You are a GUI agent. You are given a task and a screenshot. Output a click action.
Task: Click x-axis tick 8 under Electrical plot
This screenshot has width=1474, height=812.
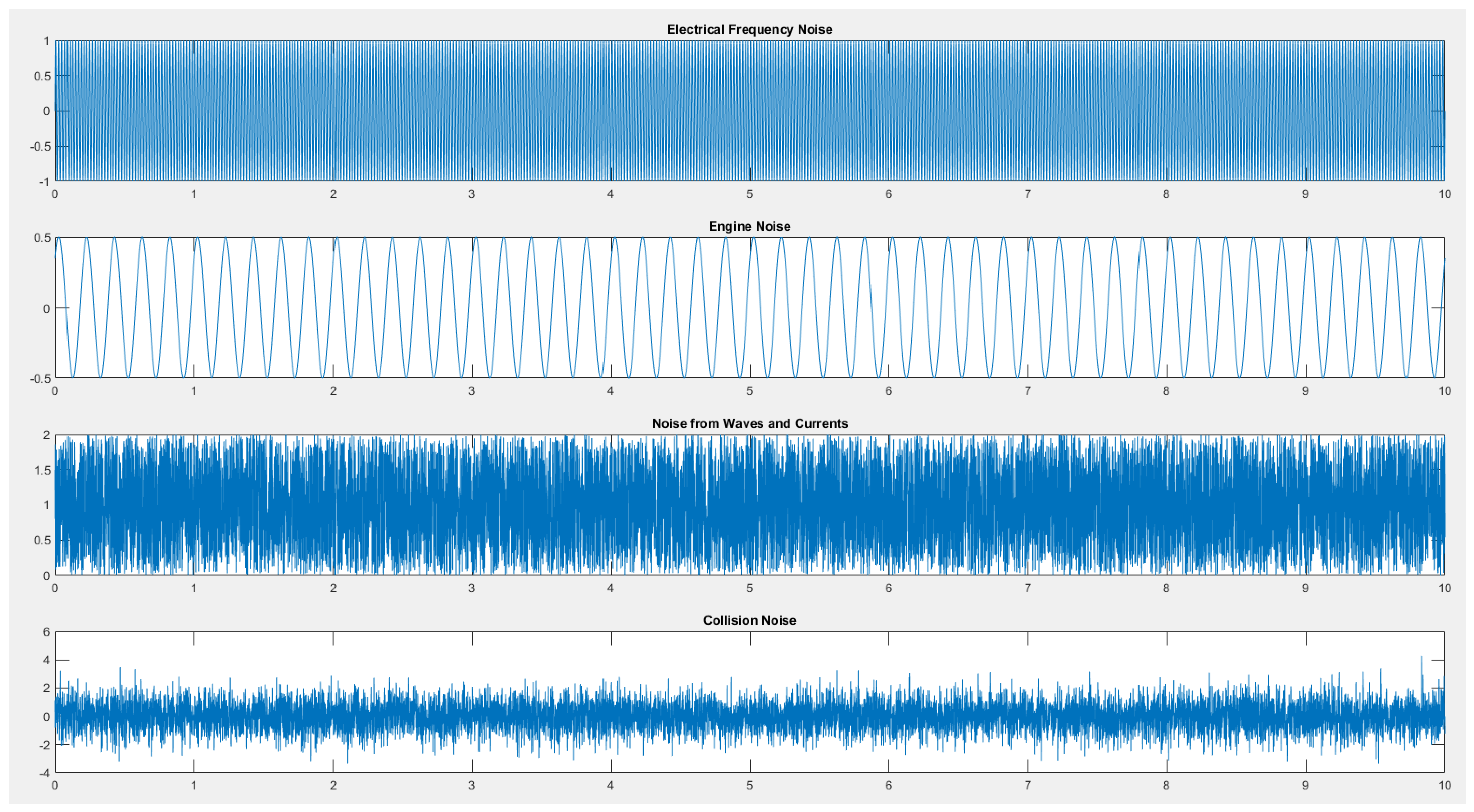point(1166,194)
